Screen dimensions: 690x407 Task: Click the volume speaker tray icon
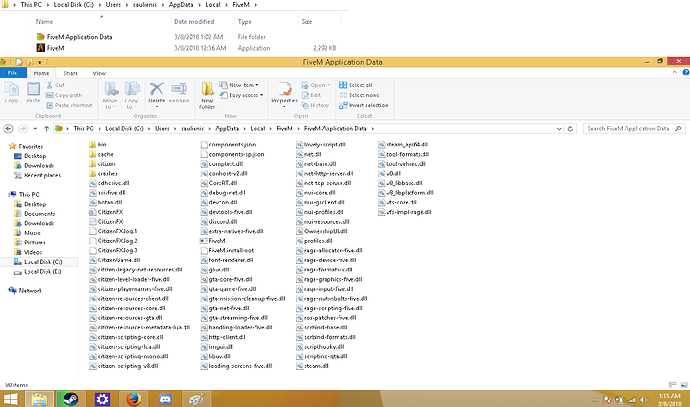tap(644, 400)
